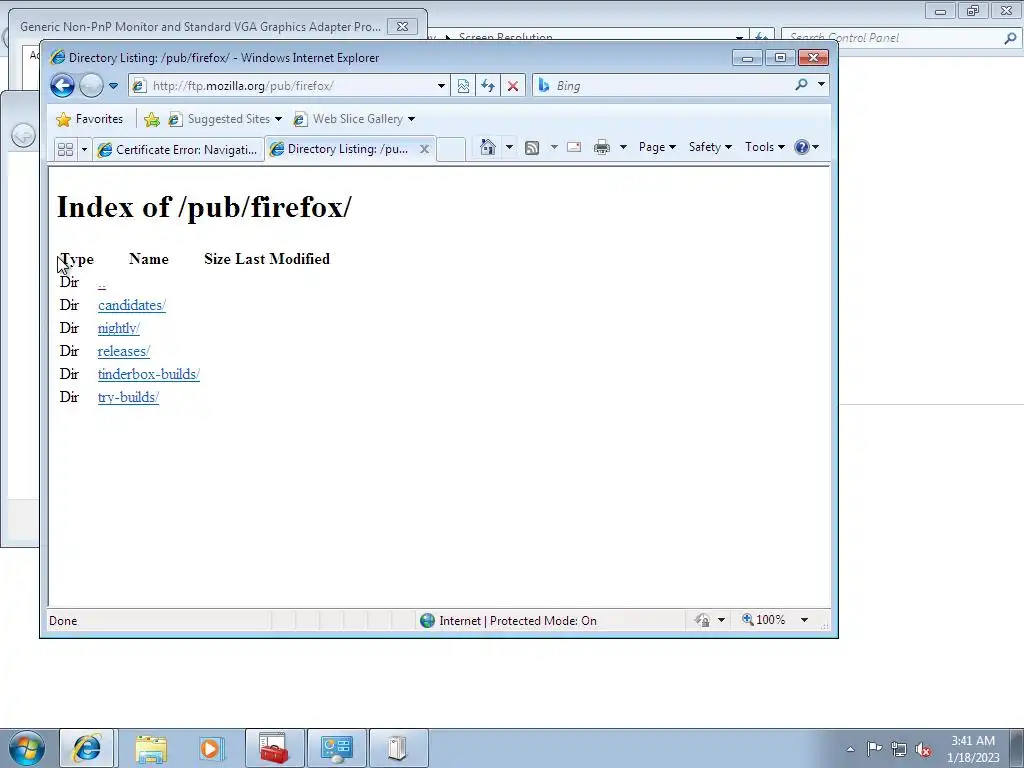Image resolution: width=1024 pixels, height=768 pixels.
Task: Open Action Center flag tray icon
Action: 874,748
